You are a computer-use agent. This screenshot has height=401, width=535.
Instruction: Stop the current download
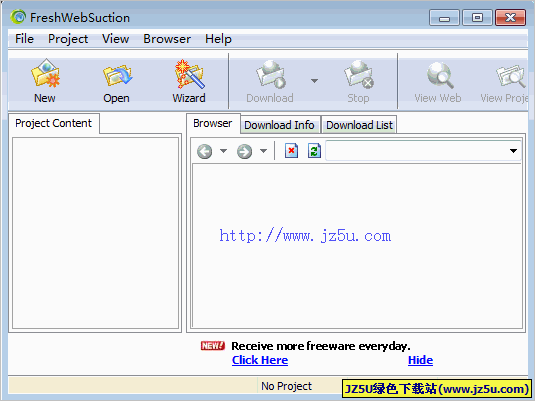[x=358, y=81]
